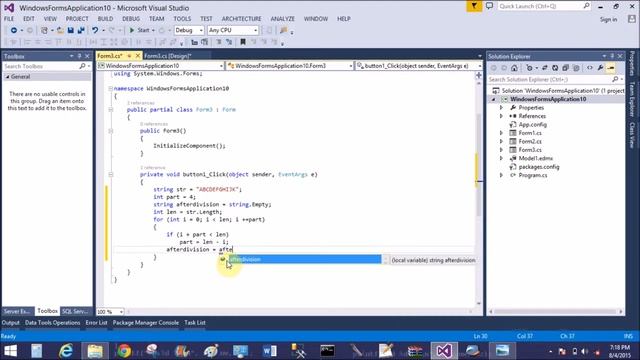Click the Sign in link

(x=608, y=19)
